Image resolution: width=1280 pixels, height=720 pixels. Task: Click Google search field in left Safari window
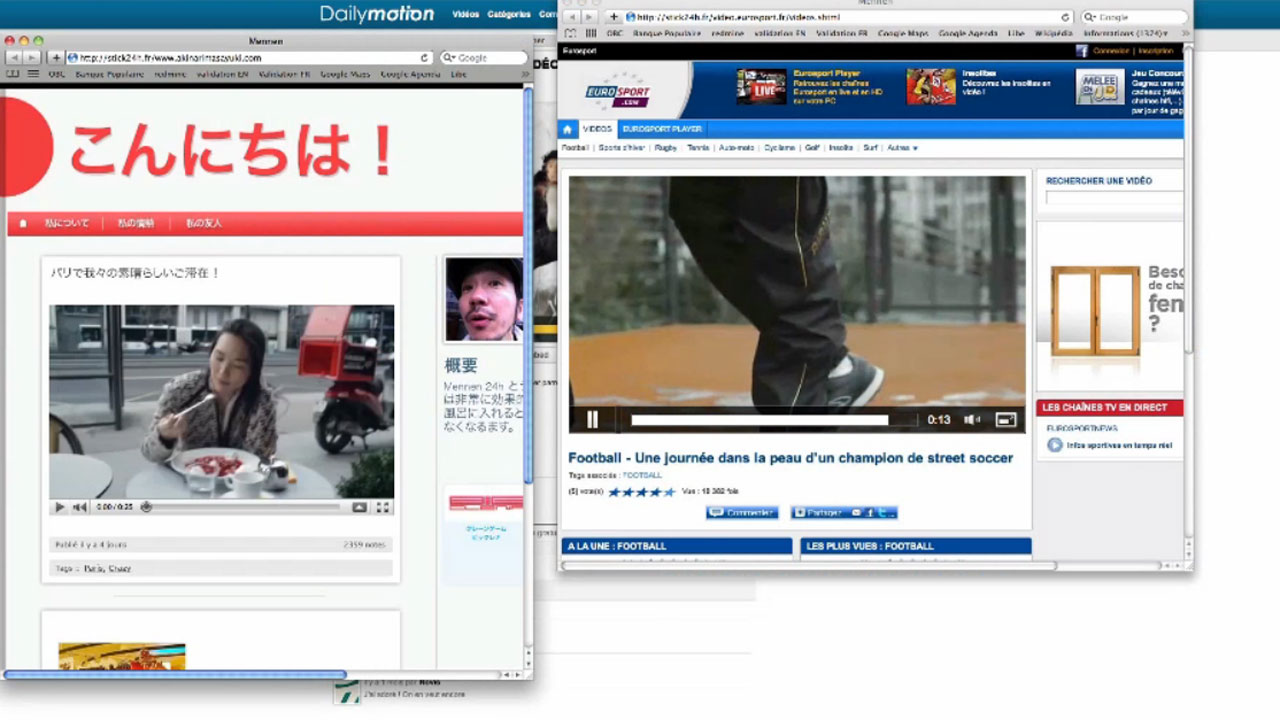point(484,58)
